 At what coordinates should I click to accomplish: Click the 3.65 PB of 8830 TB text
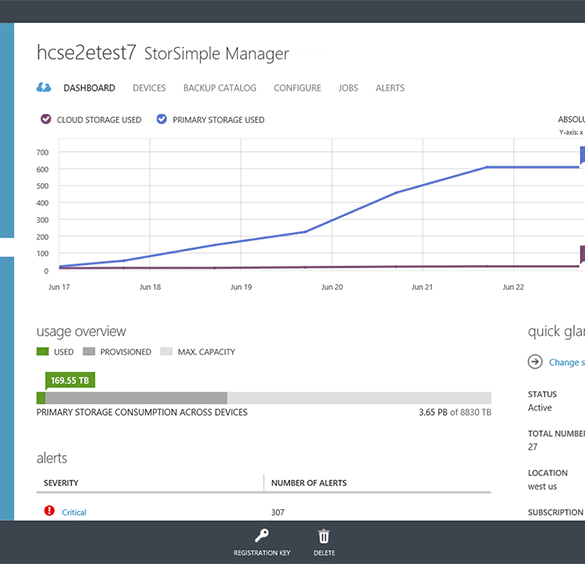[455, 413]
